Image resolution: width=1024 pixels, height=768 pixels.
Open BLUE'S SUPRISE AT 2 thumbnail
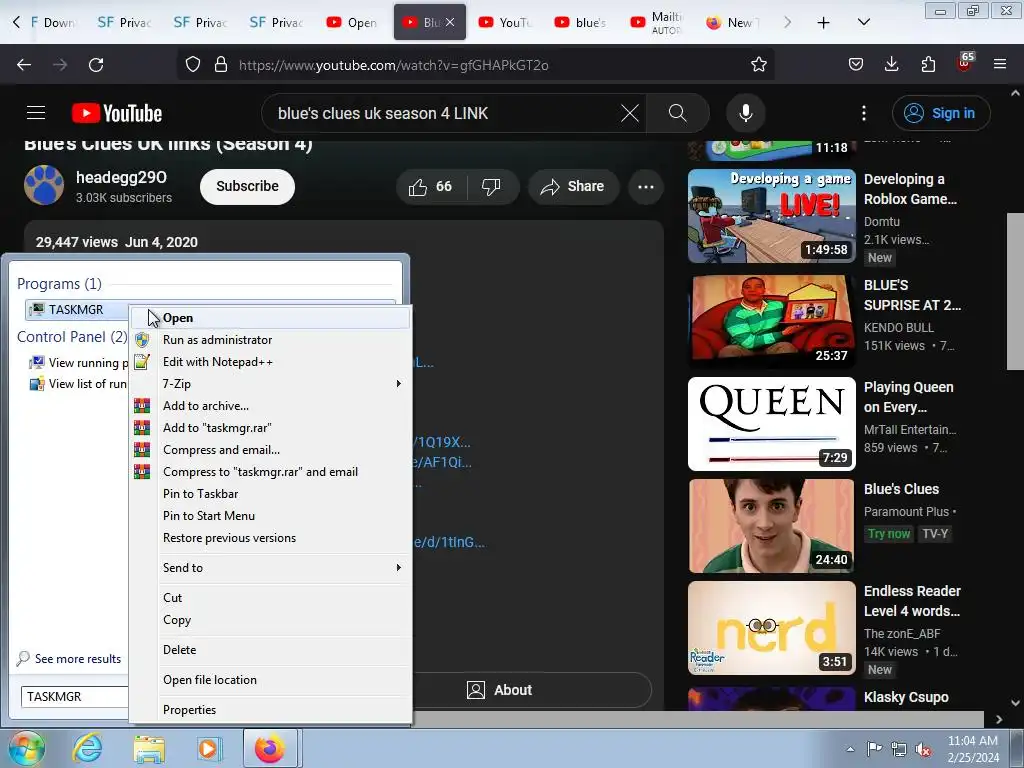coord(771,319)
